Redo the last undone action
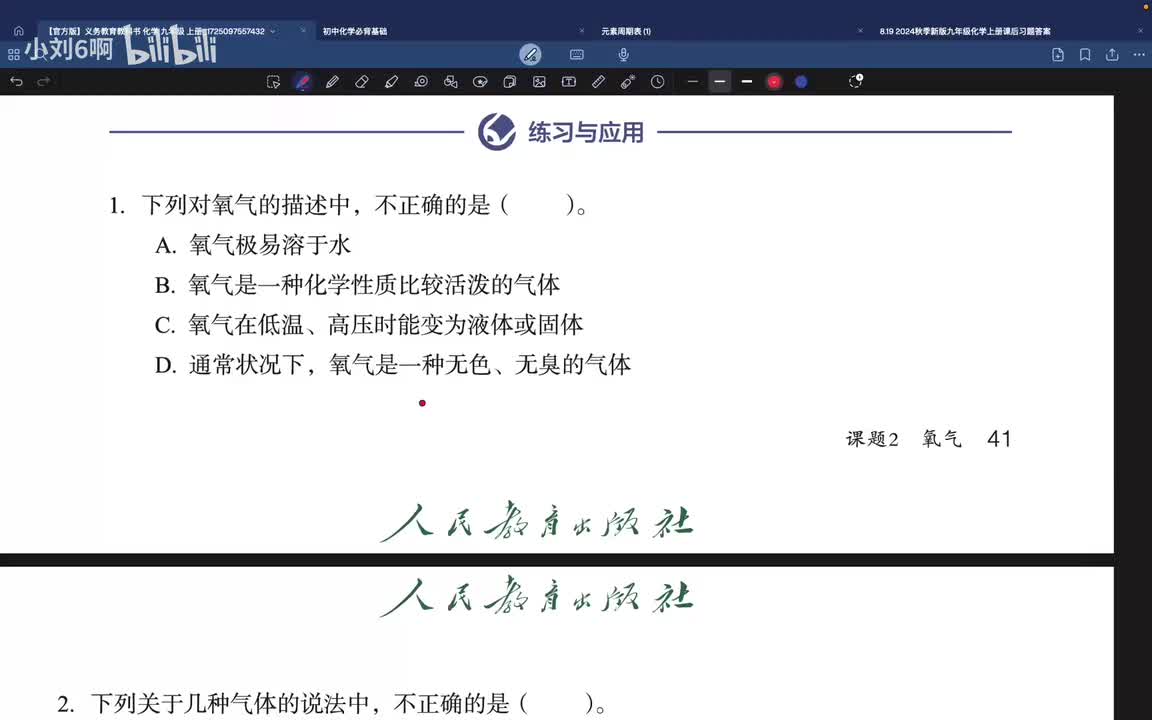1152x720 pixels. pos(43,82)
